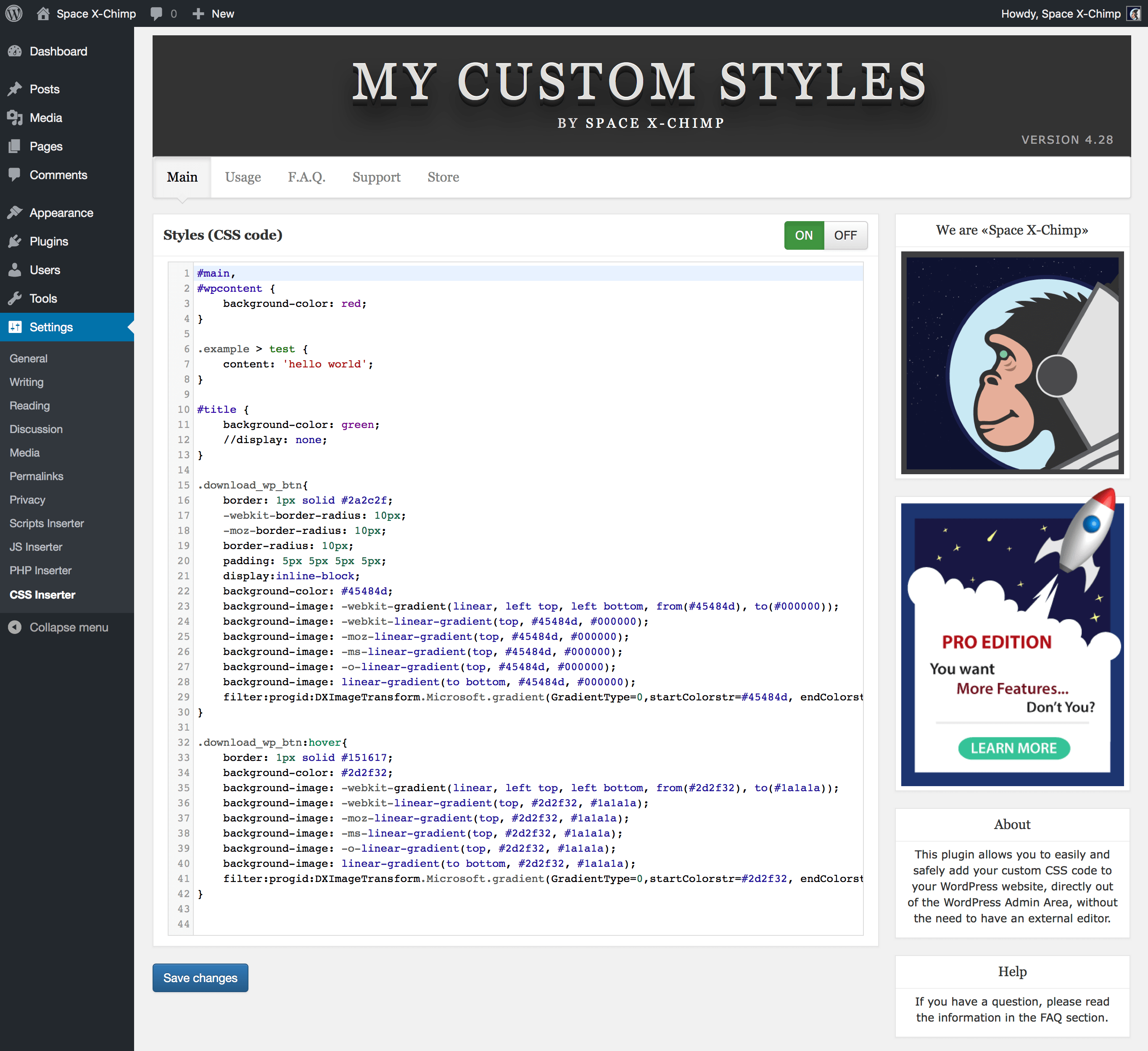Click the Collapse menu arrow icon
This screenshot has width=1148, height=1051.
pos(15,627)
